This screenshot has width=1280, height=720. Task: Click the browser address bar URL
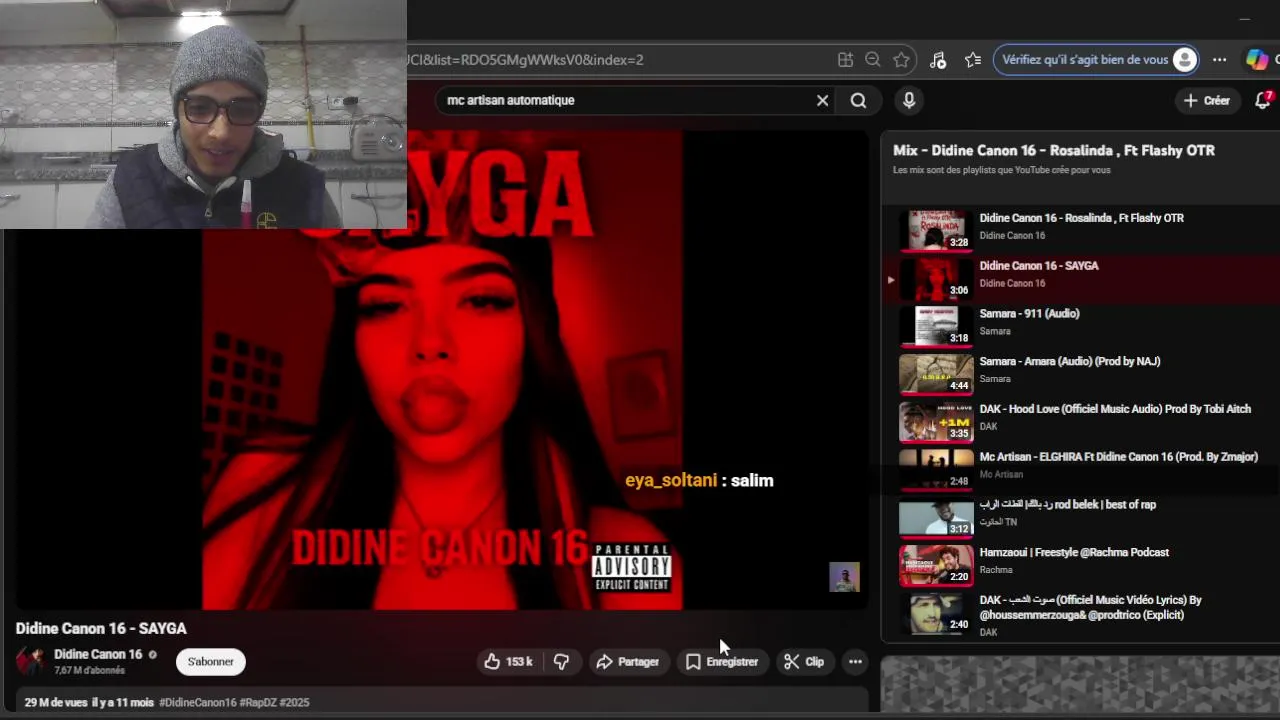[x=525, y=60]
